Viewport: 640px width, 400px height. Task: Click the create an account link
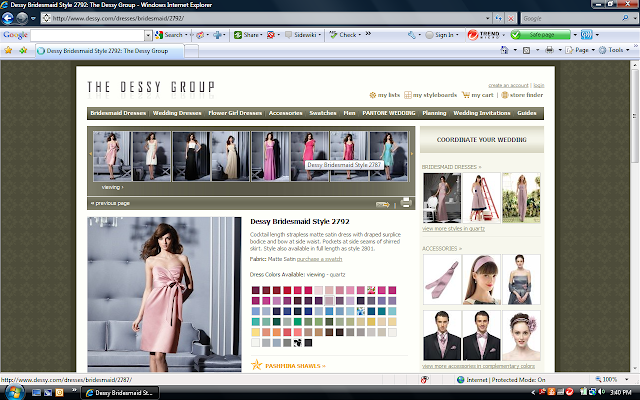508,85
